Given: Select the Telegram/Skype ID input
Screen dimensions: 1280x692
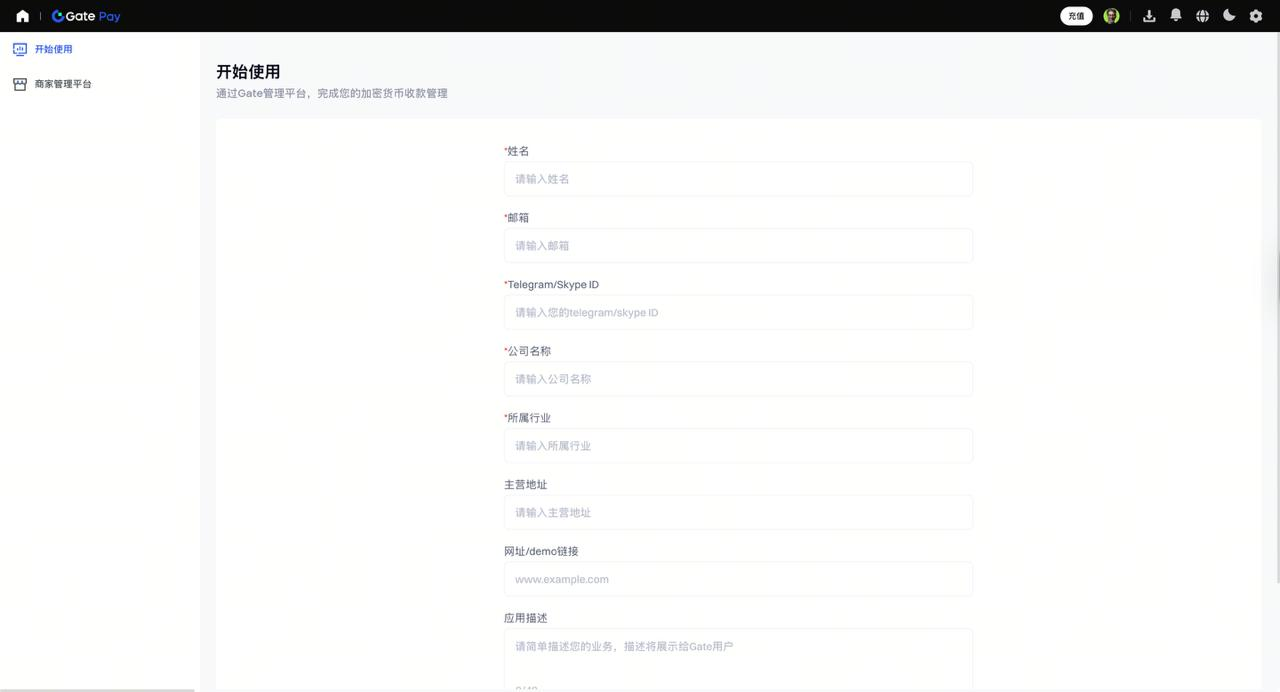Looking at the screenshot, I should click(738, 313).
